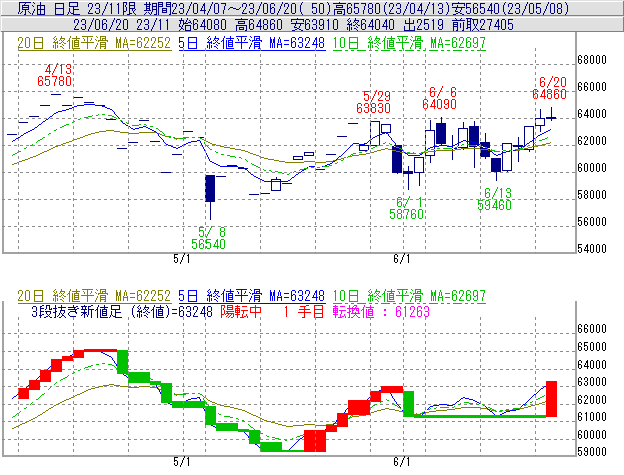Click the red 陽転中 status text
Viewport: 624px width, 475px height.
tap(241, 311)
